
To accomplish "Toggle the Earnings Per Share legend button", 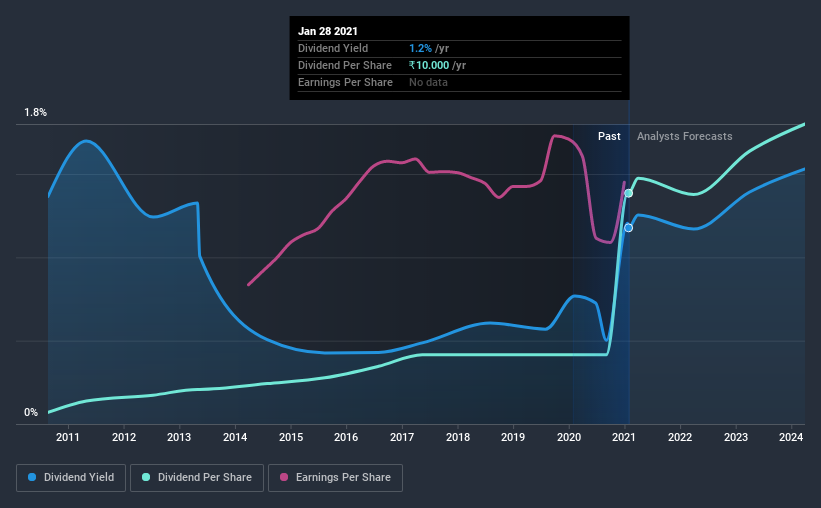I will [x=336, y=478].
